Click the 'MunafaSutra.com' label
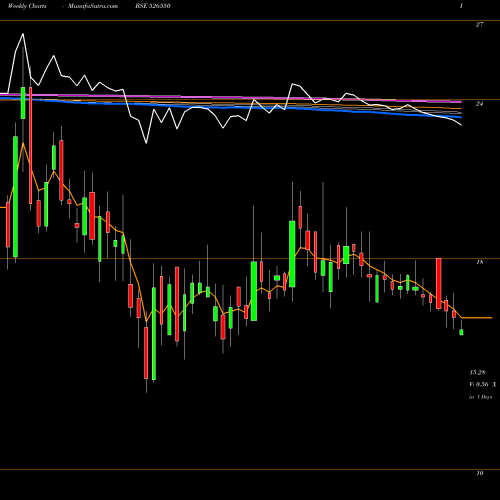Viewport: 500px width, 500px height. [93, 6]
